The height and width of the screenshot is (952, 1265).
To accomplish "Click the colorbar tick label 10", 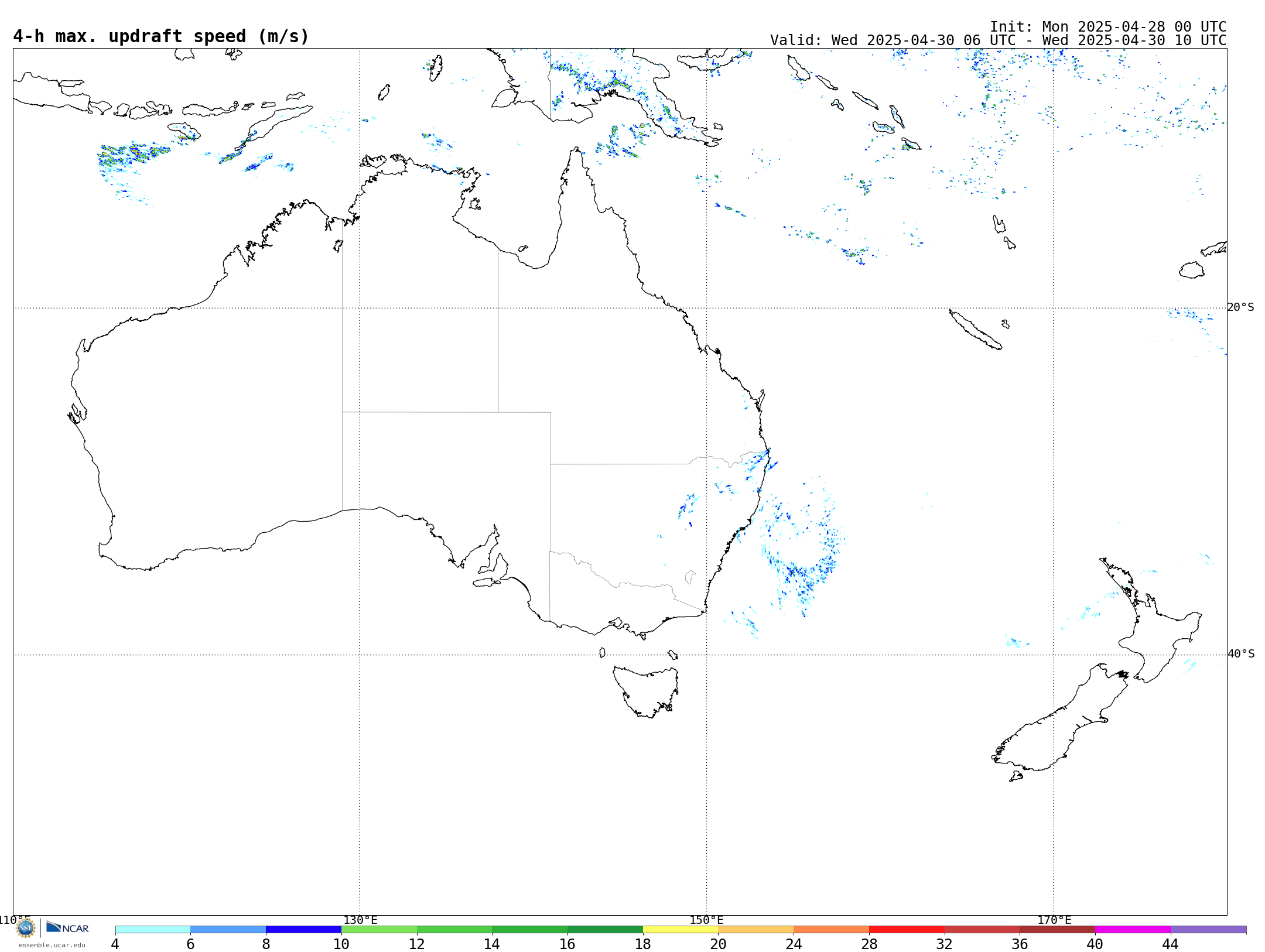I will tap(341, 944).
